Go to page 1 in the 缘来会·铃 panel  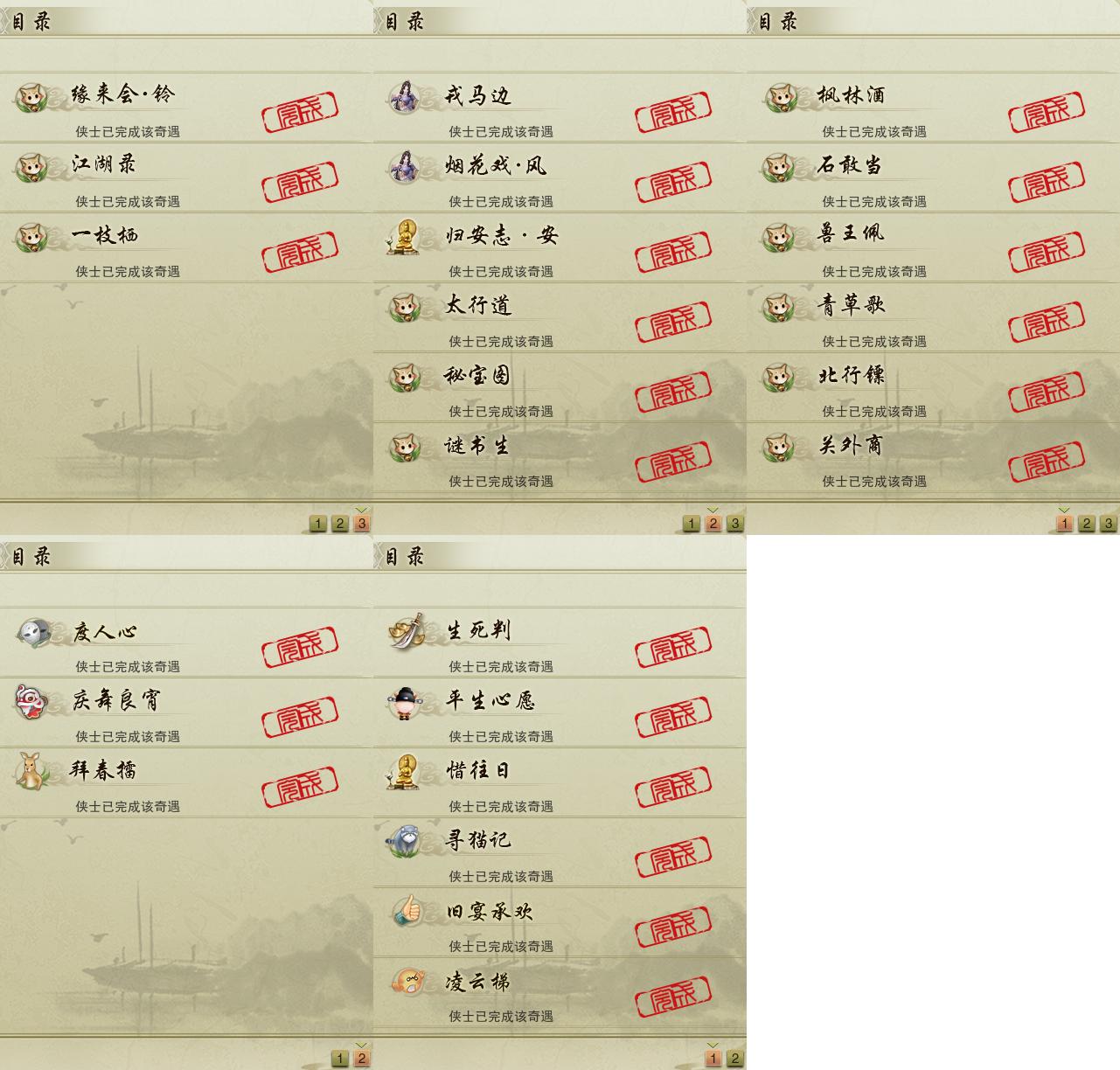pos(317,524)
